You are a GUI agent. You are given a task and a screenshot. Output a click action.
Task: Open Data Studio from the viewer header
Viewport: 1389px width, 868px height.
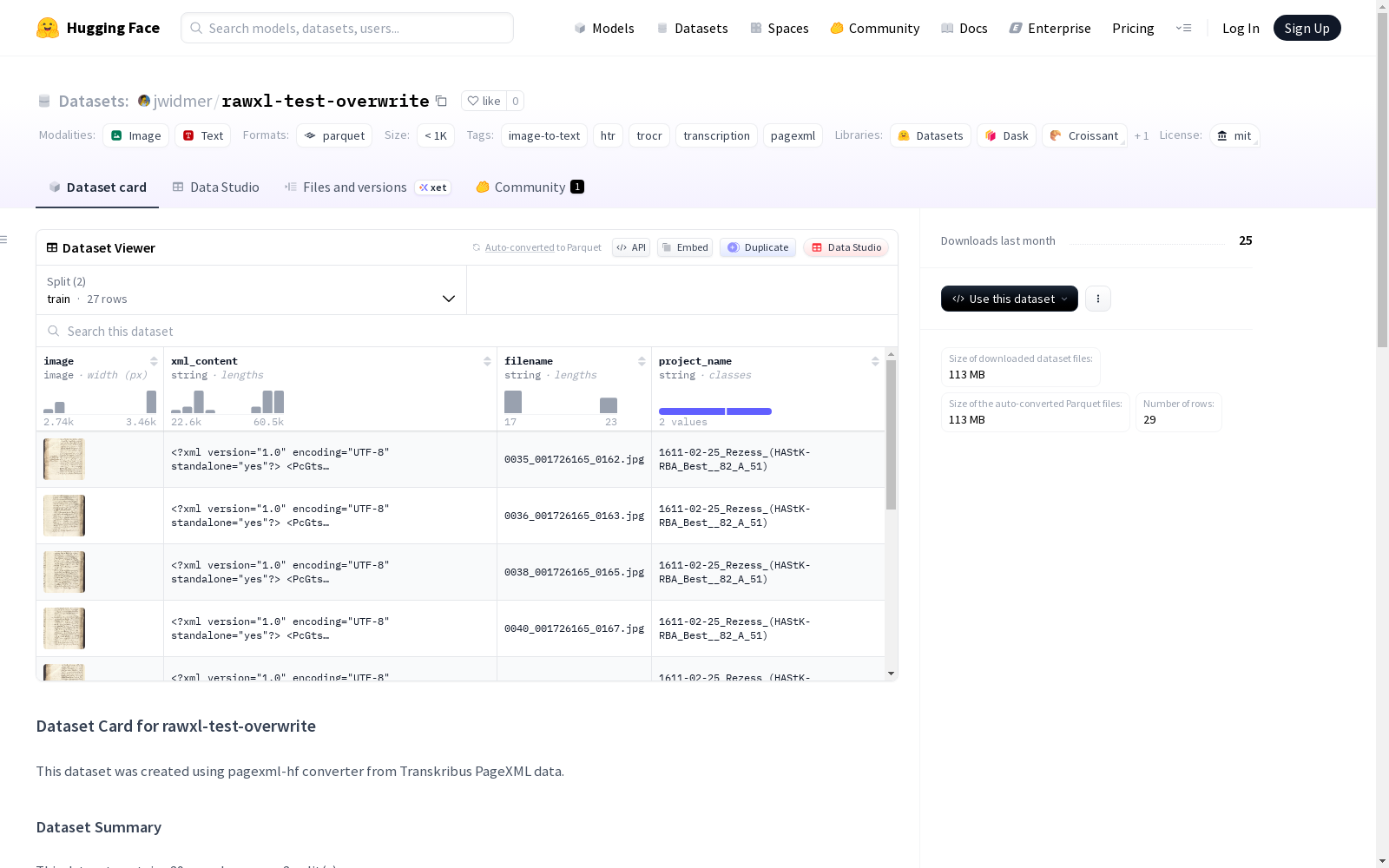(x=846, y=247)
